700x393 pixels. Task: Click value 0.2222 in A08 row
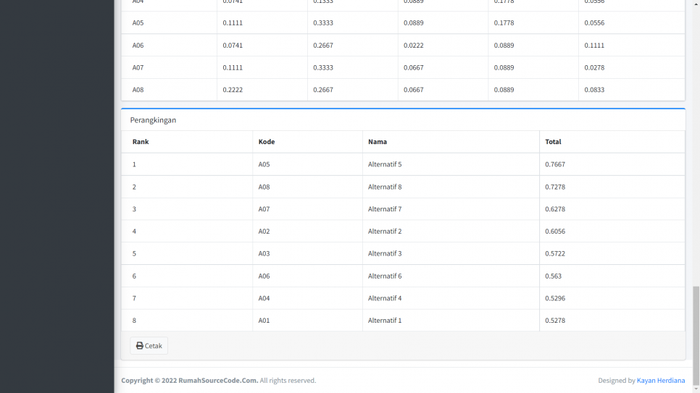(x=233, y=90)
